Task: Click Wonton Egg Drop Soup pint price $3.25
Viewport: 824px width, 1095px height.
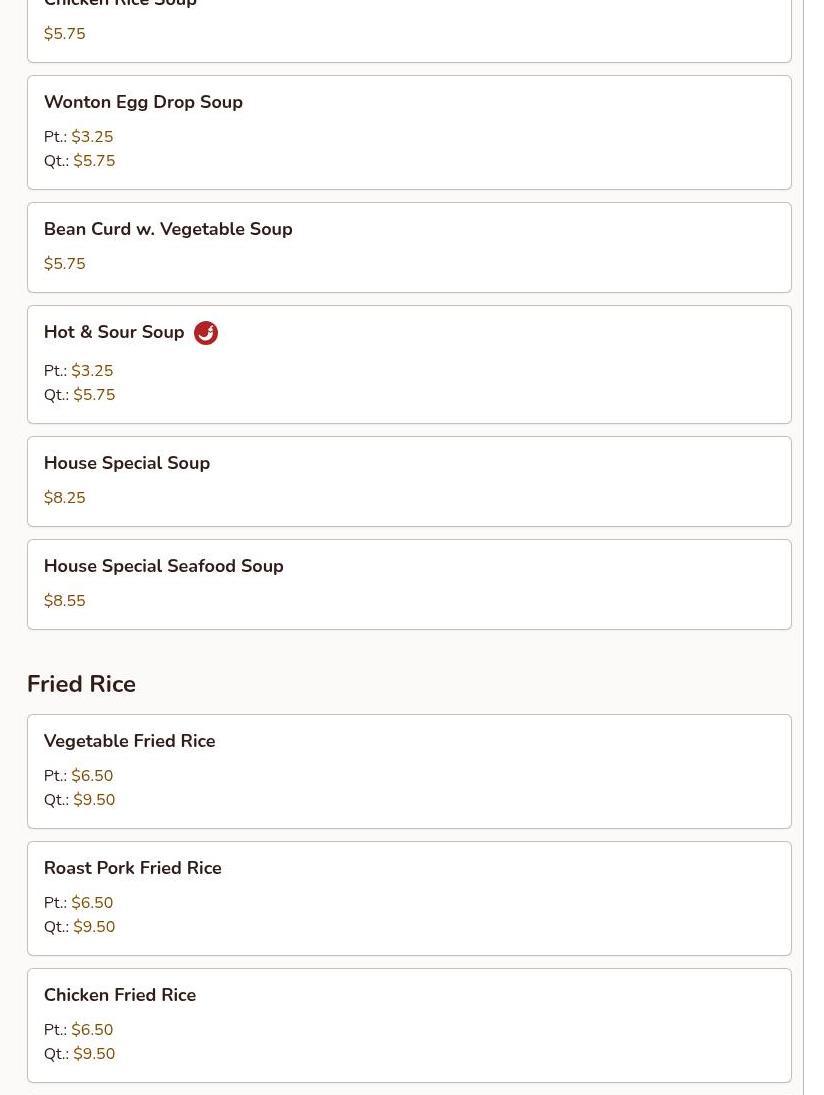Action: 92,137
